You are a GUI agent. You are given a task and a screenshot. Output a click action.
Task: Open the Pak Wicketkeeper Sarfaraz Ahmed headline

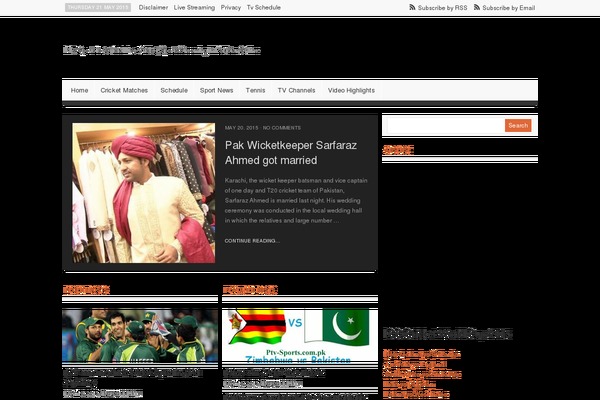click(291, 153)
